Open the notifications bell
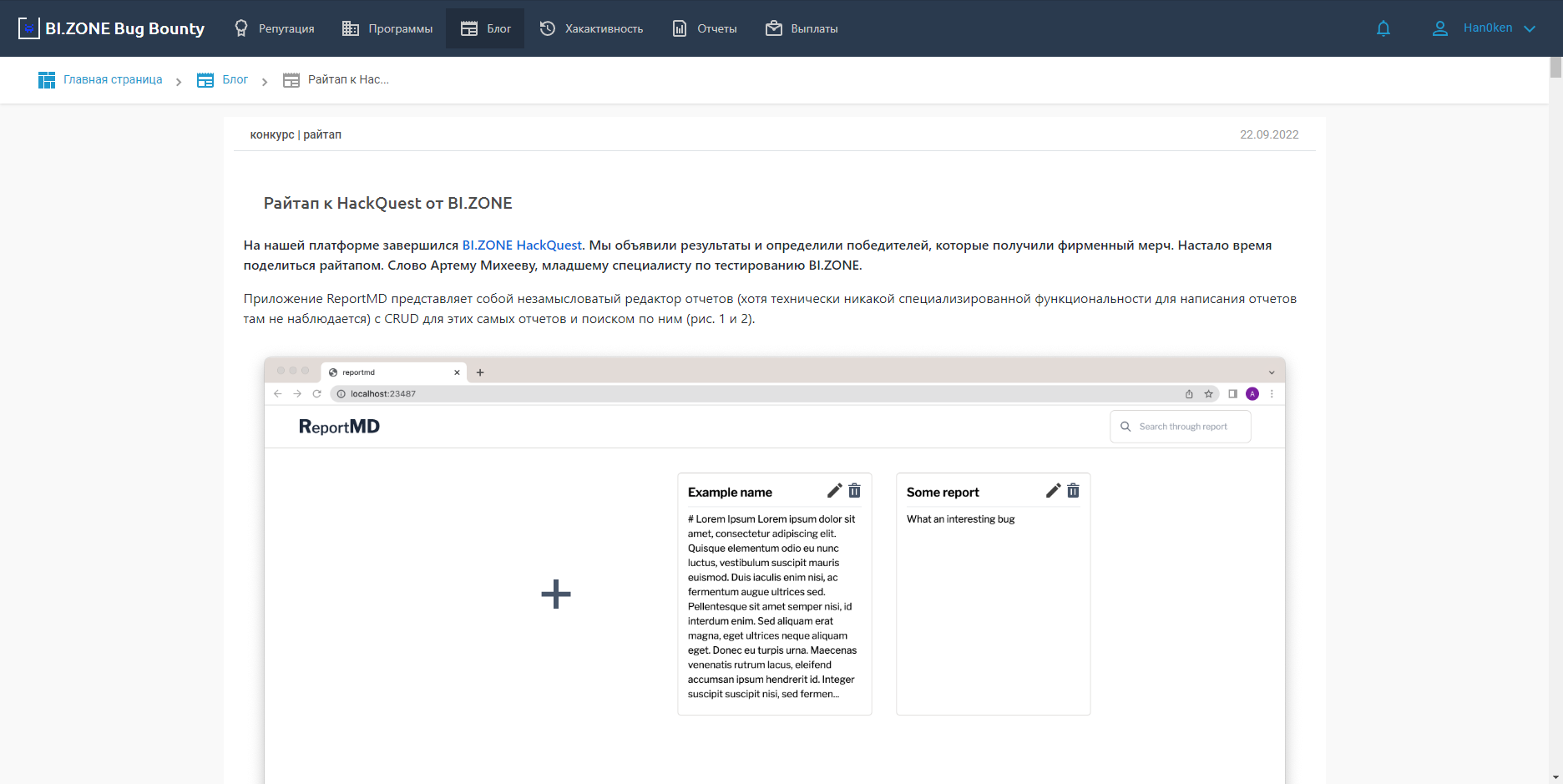 tap(1383, 28)
